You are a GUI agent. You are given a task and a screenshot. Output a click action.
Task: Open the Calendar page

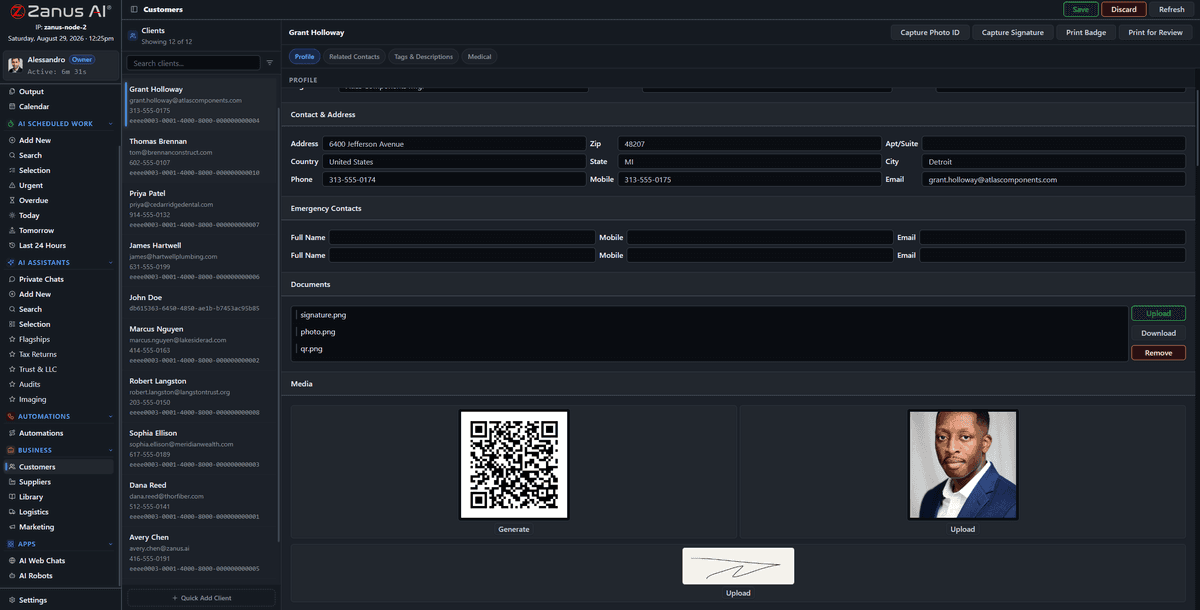coord(34,106)
